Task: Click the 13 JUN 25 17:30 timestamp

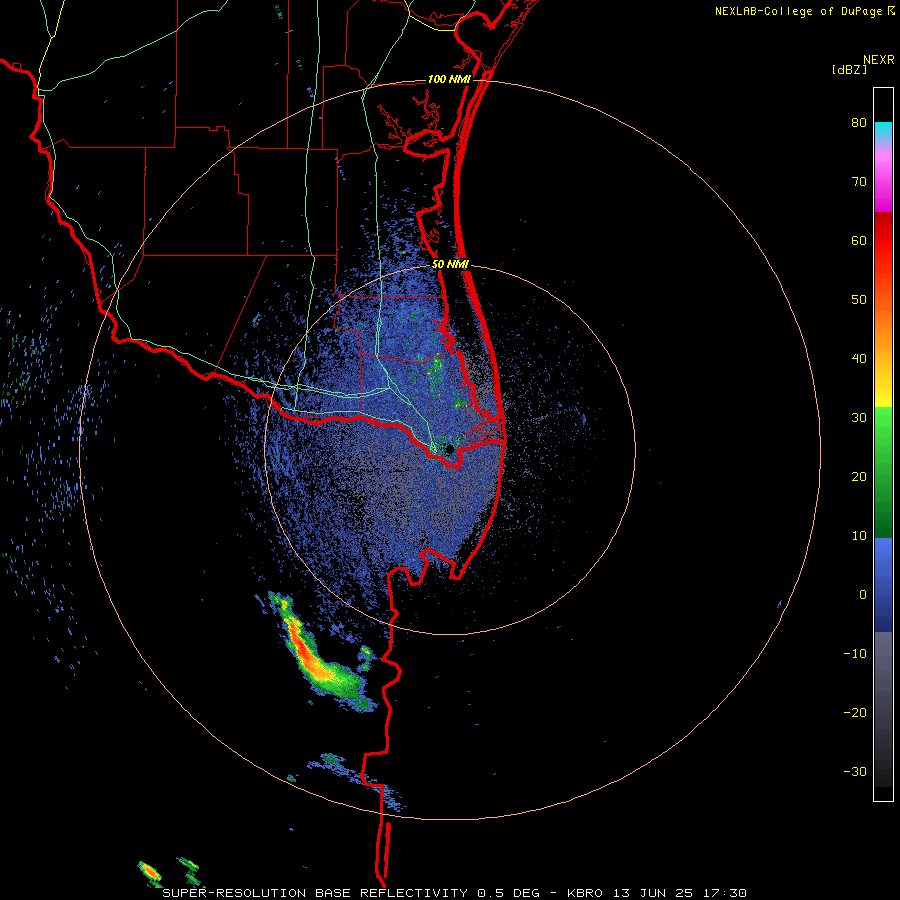Action: 680,893
